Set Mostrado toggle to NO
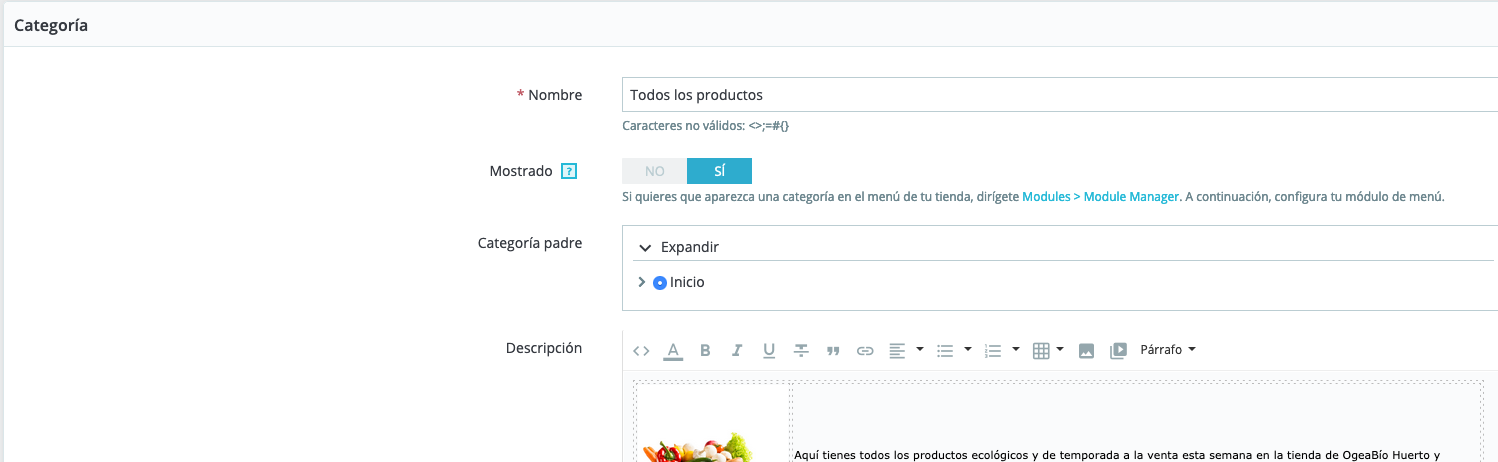This screenshot has height=462, width=1498. pyautogui.click(x=654, y=171)
